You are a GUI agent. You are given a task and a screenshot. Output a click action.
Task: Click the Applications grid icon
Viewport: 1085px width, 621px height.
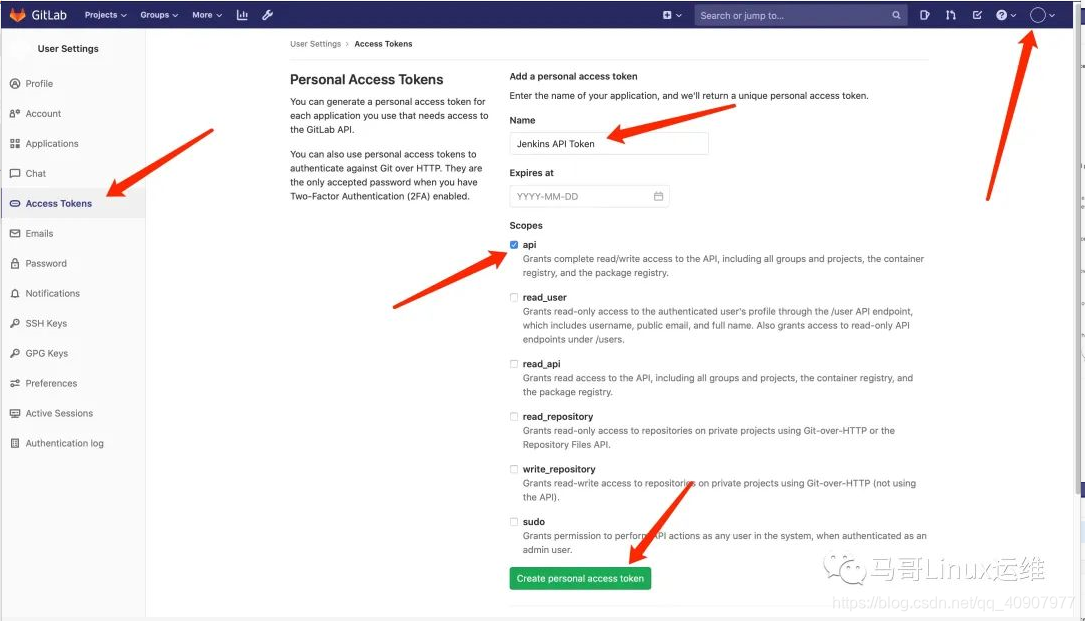15,143
